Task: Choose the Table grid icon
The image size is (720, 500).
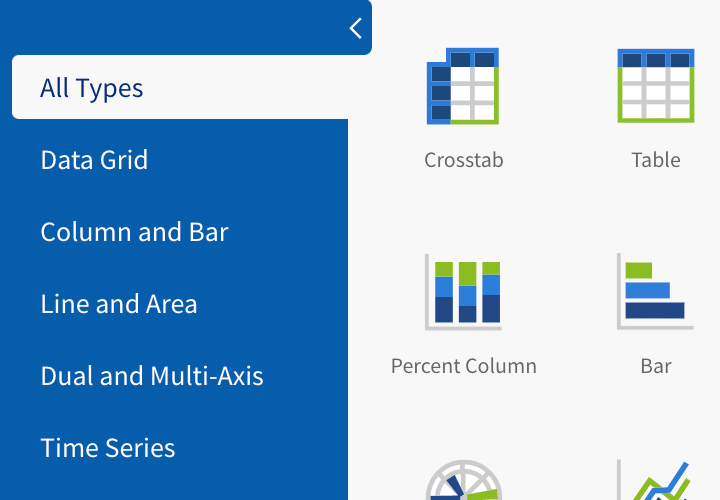Action: (x=656, y=87)
